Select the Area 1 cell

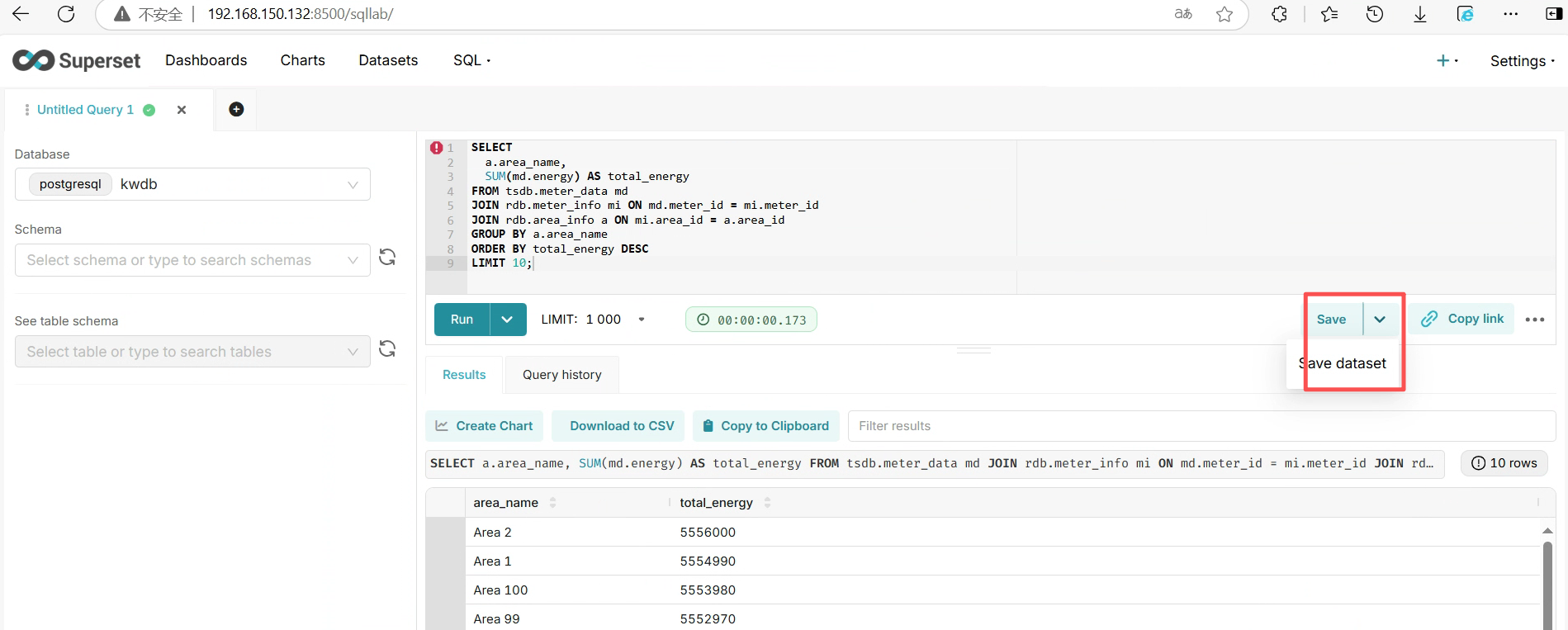(x=492, y=561)
